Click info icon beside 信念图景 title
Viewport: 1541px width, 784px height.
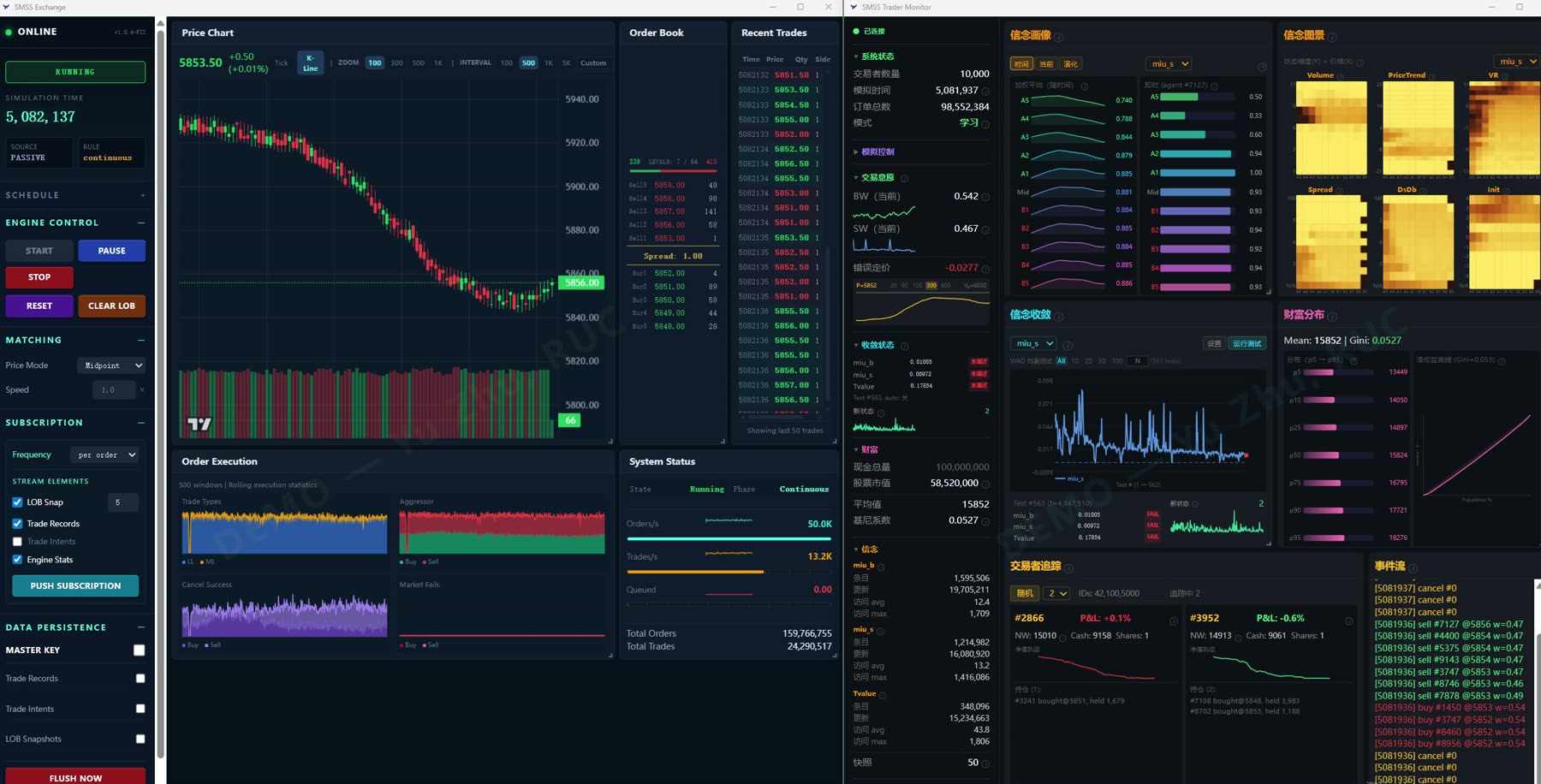coord(1332,37)
